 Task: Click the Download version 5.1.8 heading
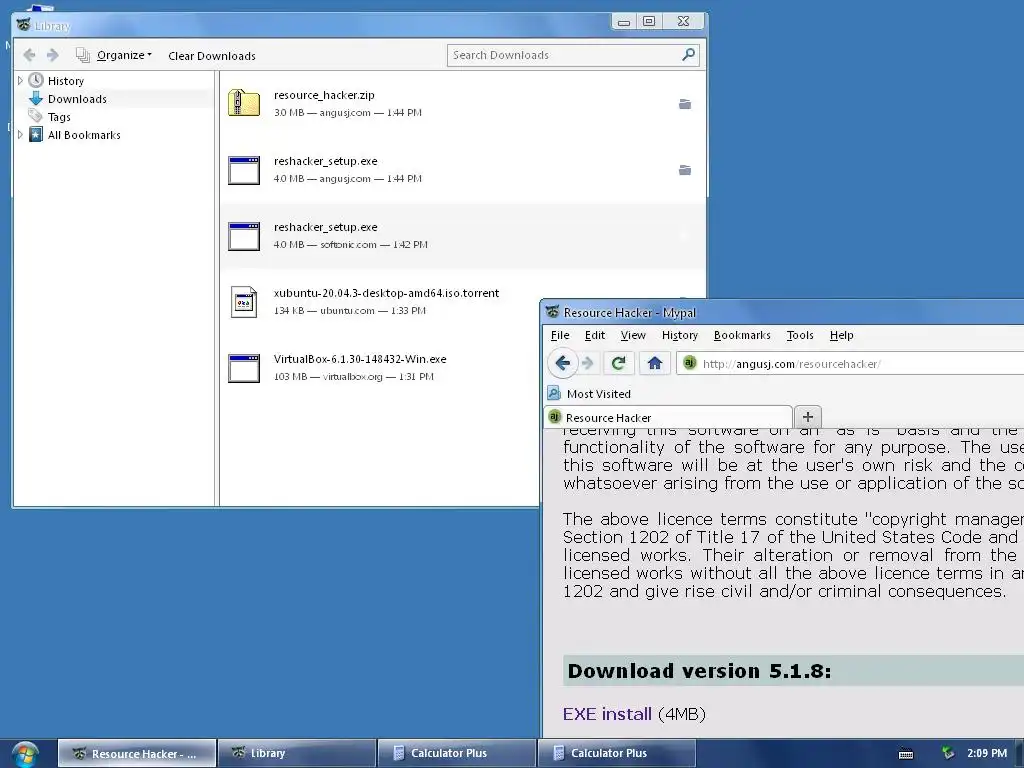pos(699,671)
